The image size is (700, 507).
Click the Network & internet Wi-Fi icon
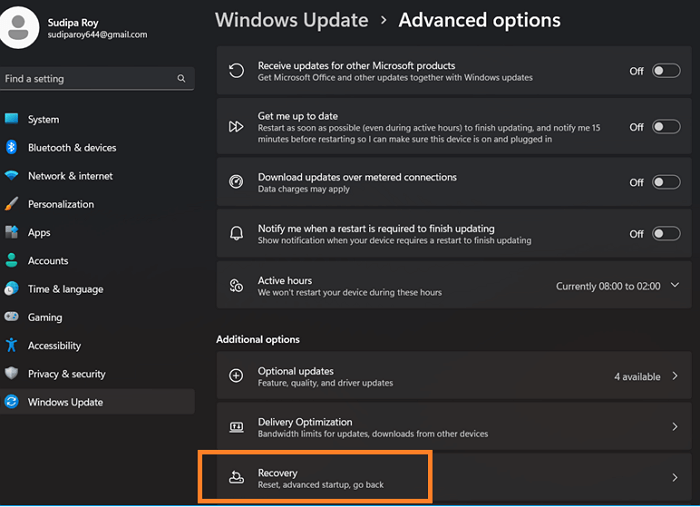coord(12,176)
